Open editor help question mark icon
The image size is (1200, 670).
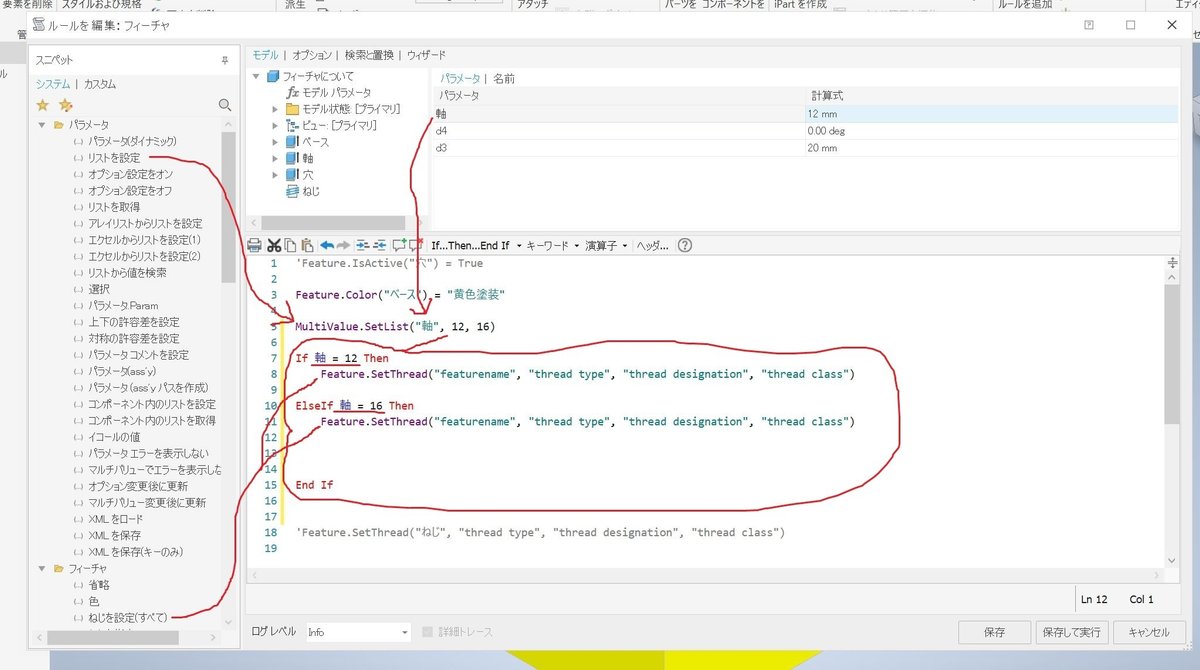pos(685,245)
